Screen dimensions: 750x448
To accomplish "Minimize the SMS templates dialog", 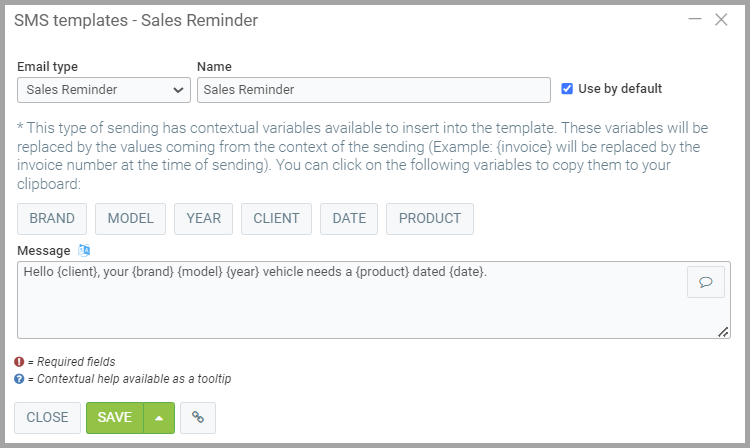I will 695,19.
